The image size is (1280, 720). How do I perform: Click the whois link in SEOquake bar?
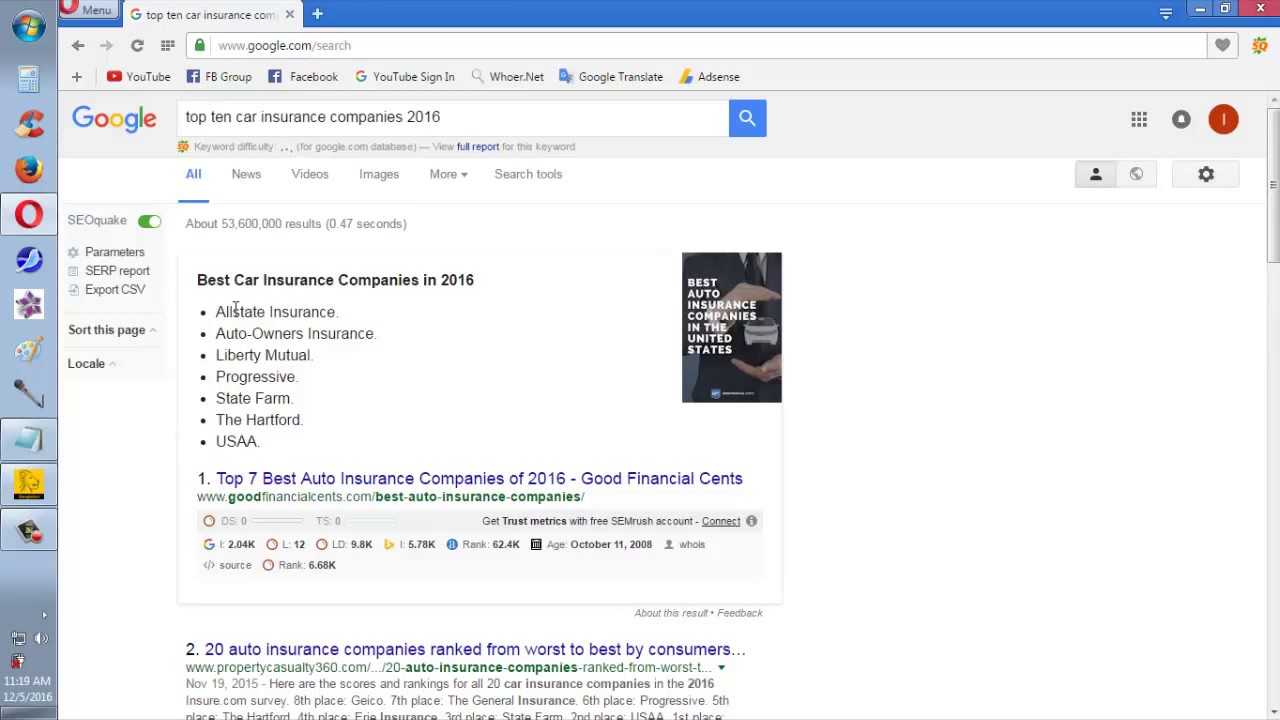pos(692,545)
